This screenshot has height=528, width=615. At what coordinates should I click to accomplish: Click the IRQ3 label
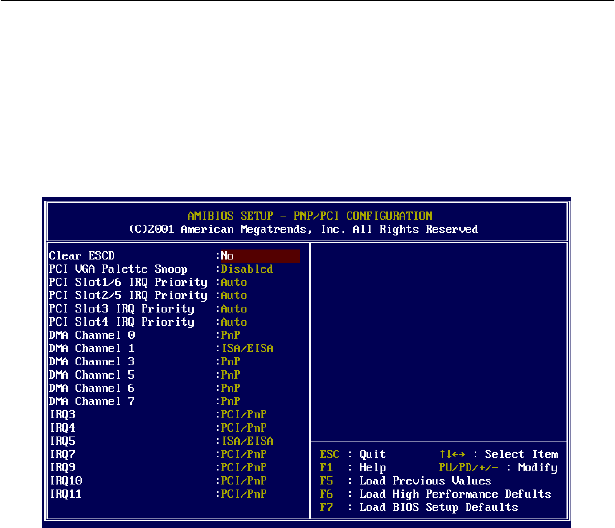click(x=62, y=415)
